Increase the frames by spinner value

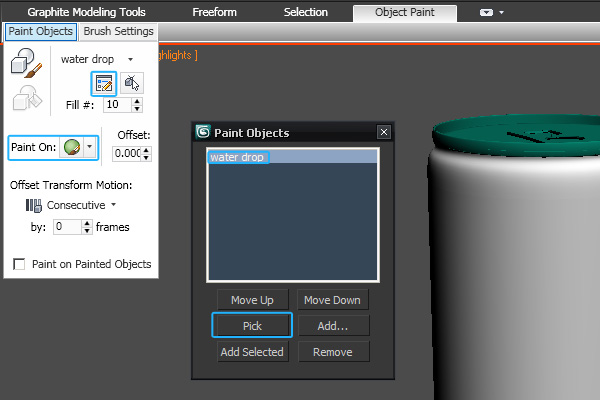(x=87, y=224)
